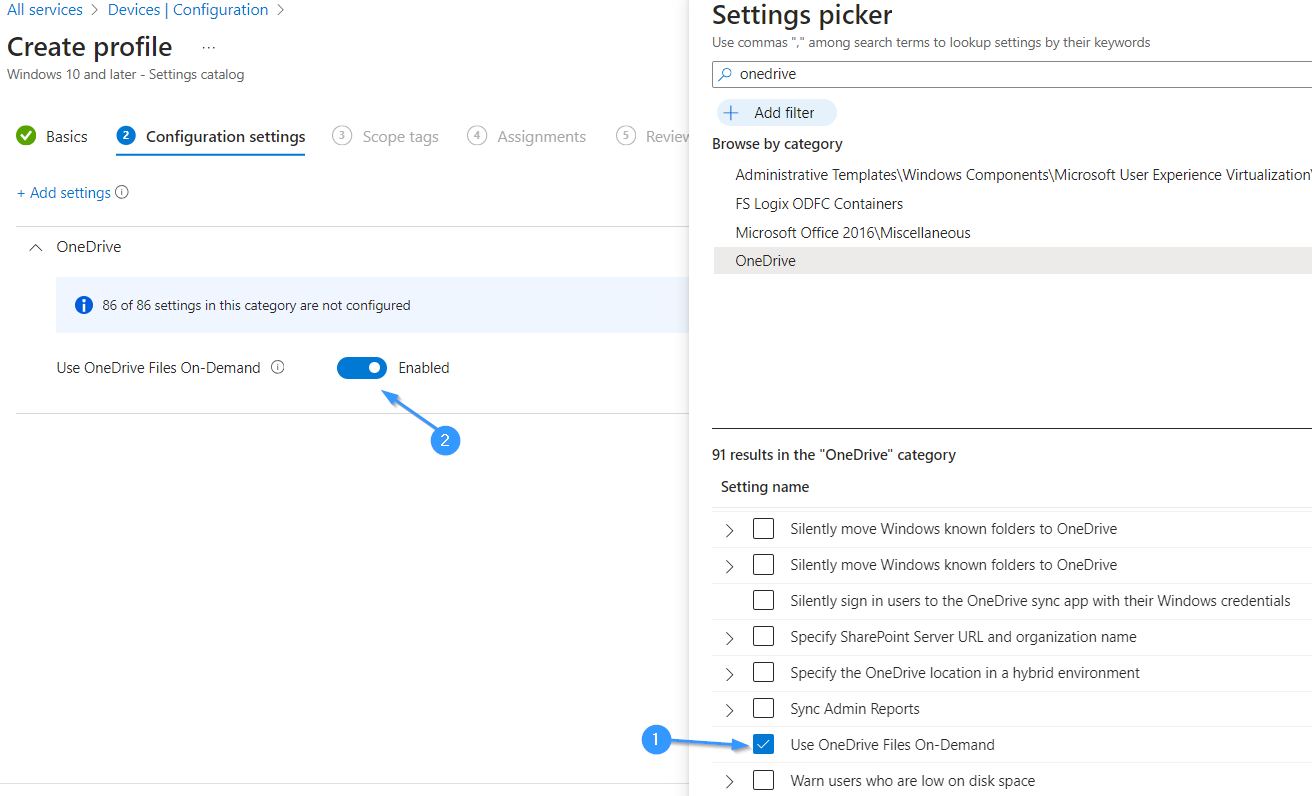Check Specify SharePoint Server URL checkbox

click(764, 636)
